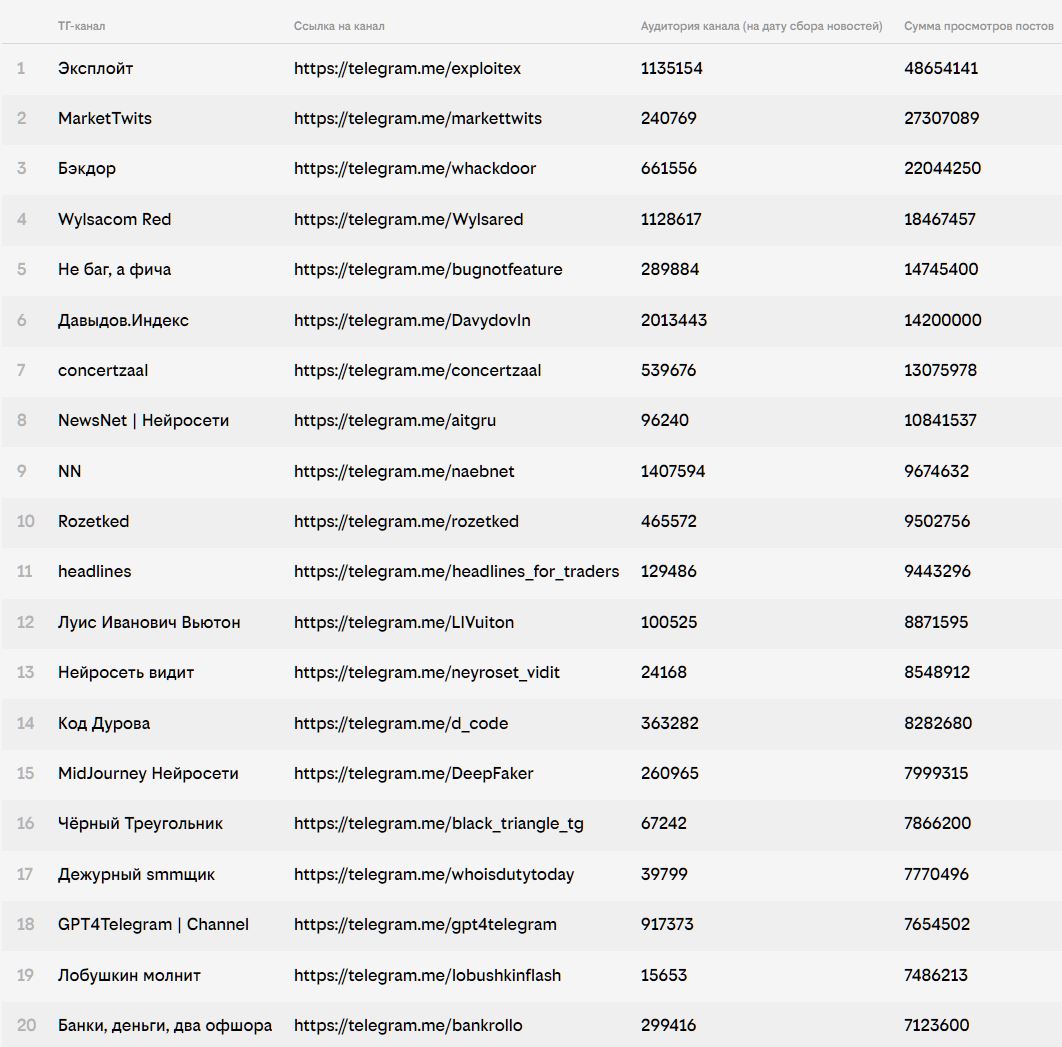
Task: Open the headlines_for_traders link
Action: 456,572
